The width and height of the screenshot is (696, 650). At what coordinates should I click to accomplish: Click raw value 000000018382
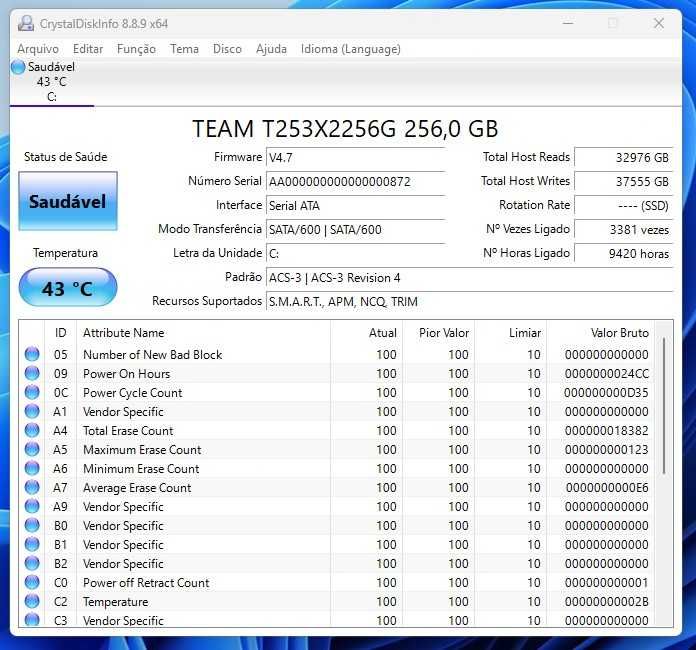point(606,431)
